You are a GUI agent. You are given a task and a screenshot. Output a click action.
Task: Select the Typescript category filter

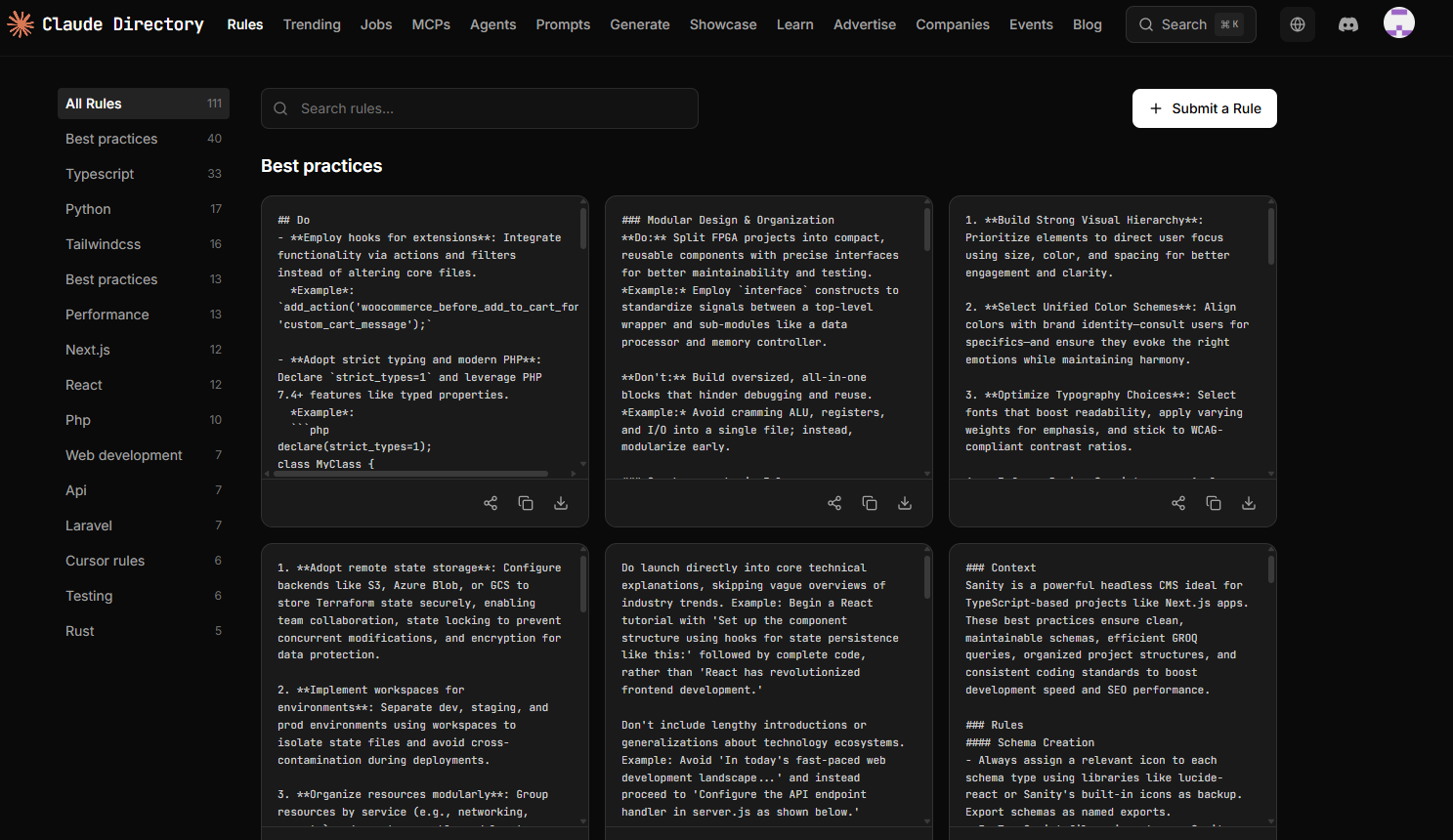click(x=100, y=173)
